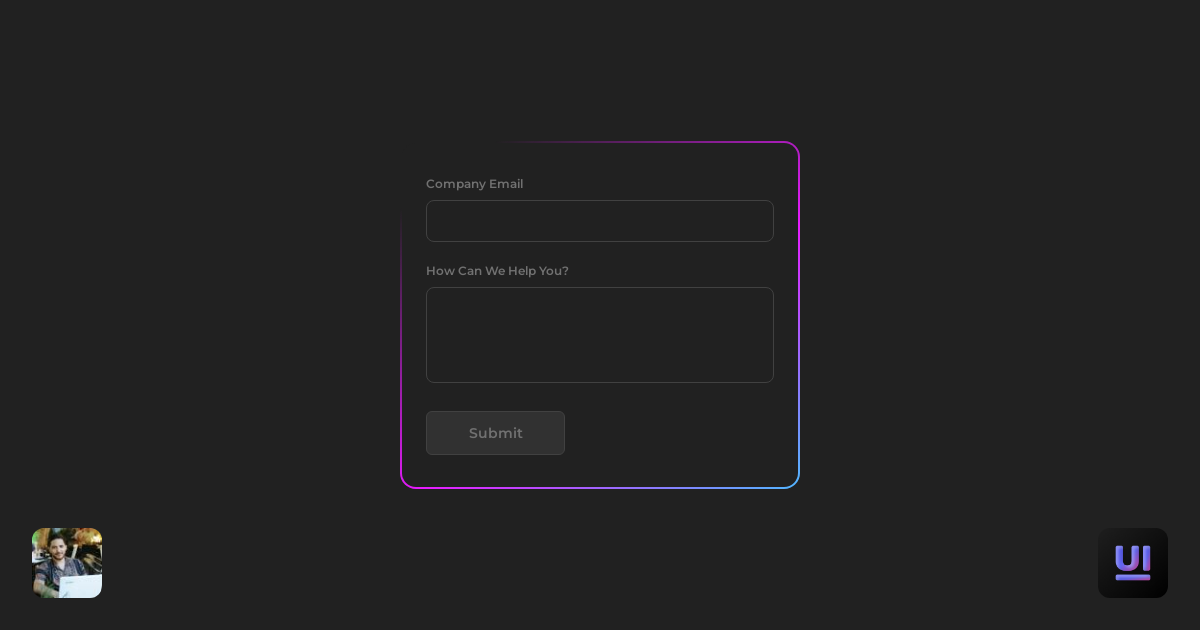1200x630 pixels.
Task: Click the gradient bordered form card
Action: [x=600, y=315]
